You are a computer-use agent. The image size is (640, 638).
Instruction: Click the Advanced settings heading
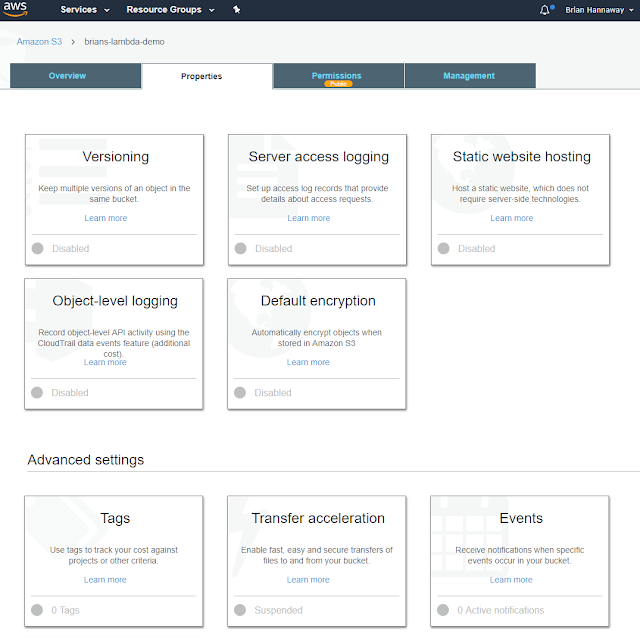86,460
